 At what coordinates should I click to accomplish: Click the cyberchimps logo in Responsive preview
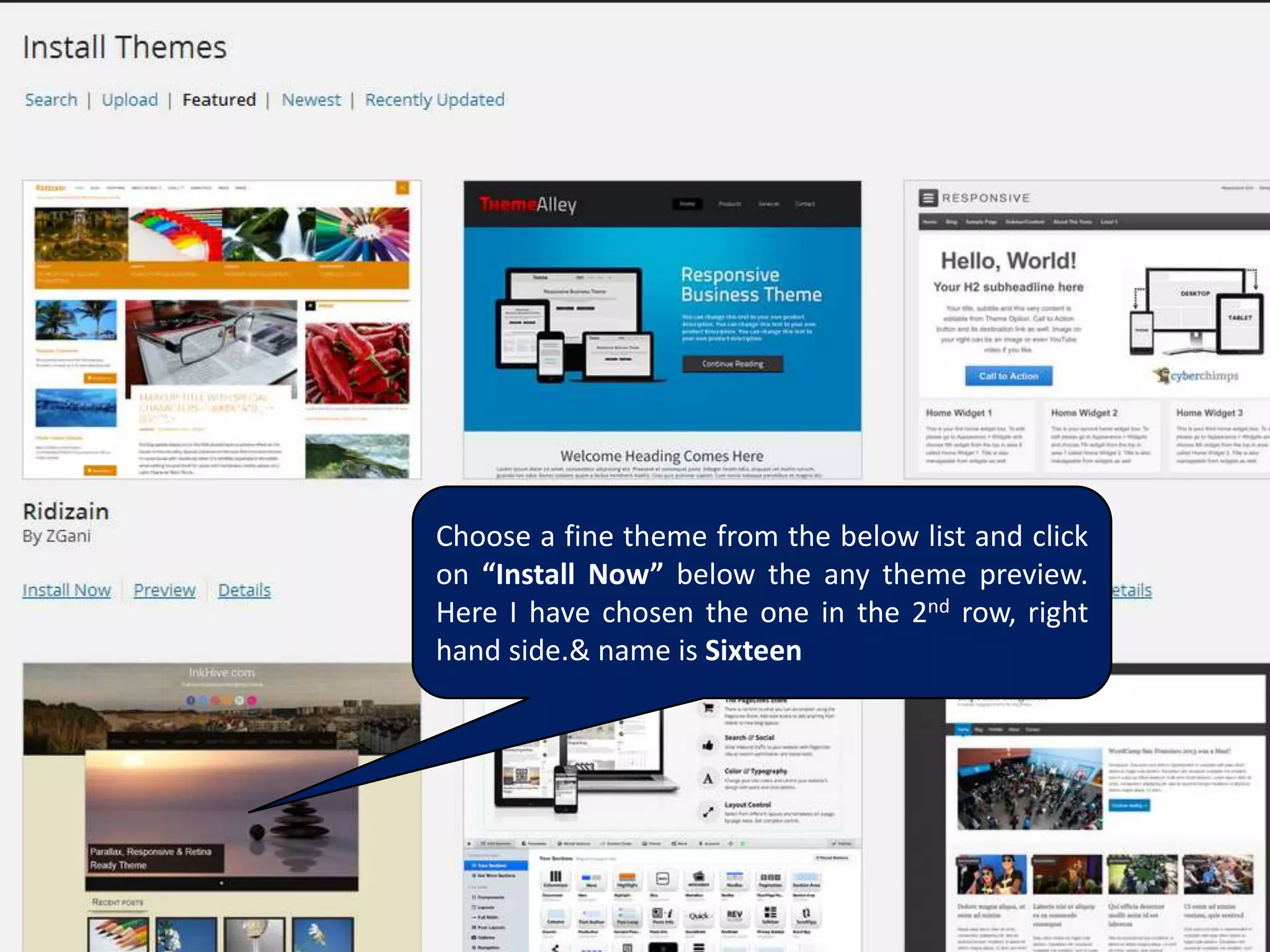[1196, 376]
